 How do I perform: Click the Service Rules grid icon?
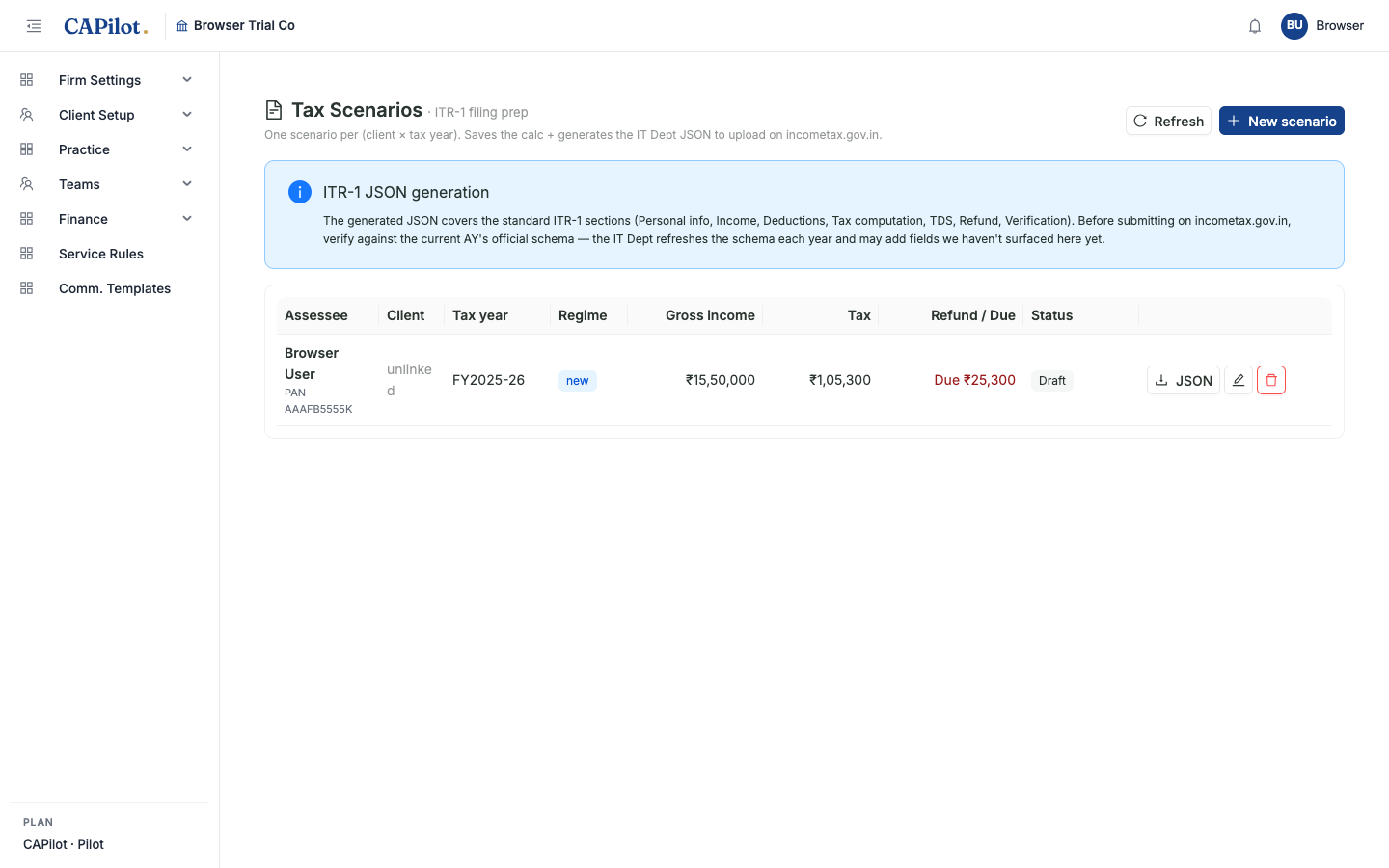point(27,254)
